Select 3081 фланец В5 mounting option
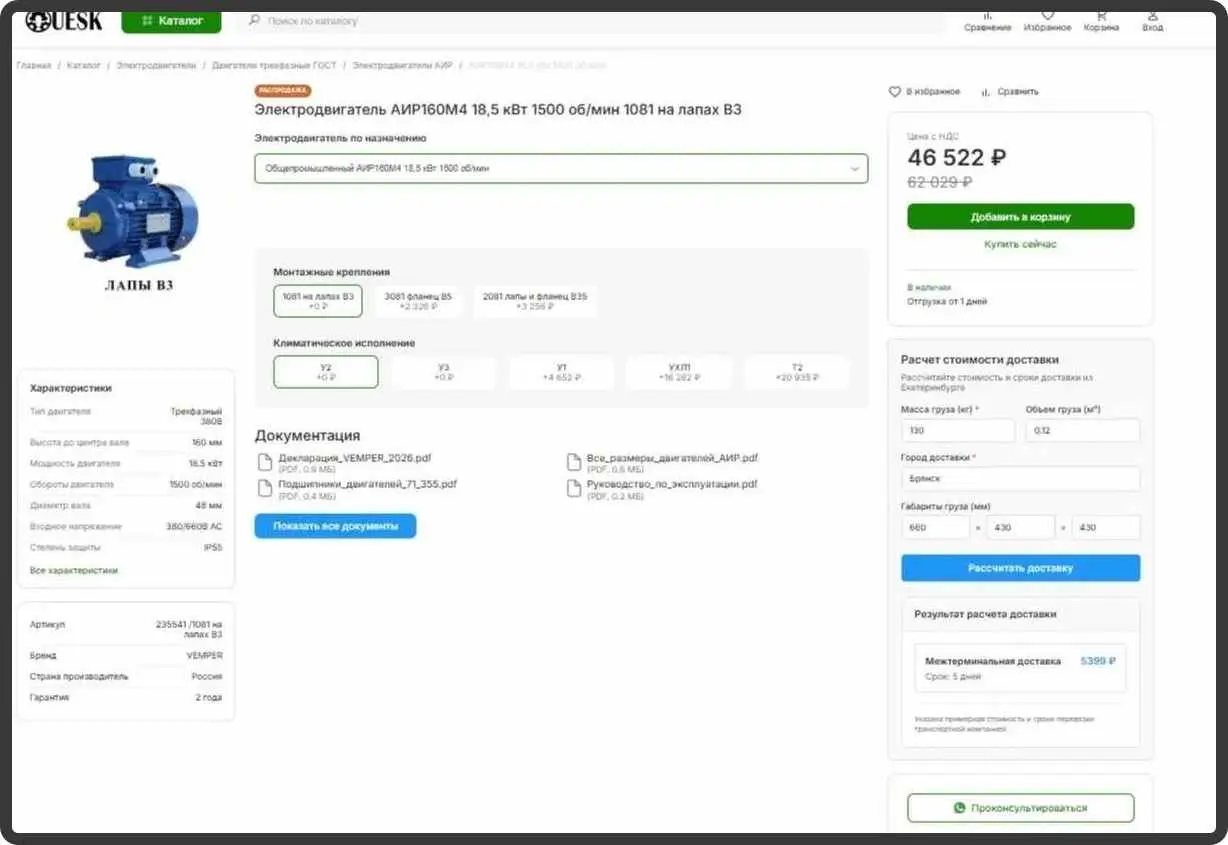 418,301
